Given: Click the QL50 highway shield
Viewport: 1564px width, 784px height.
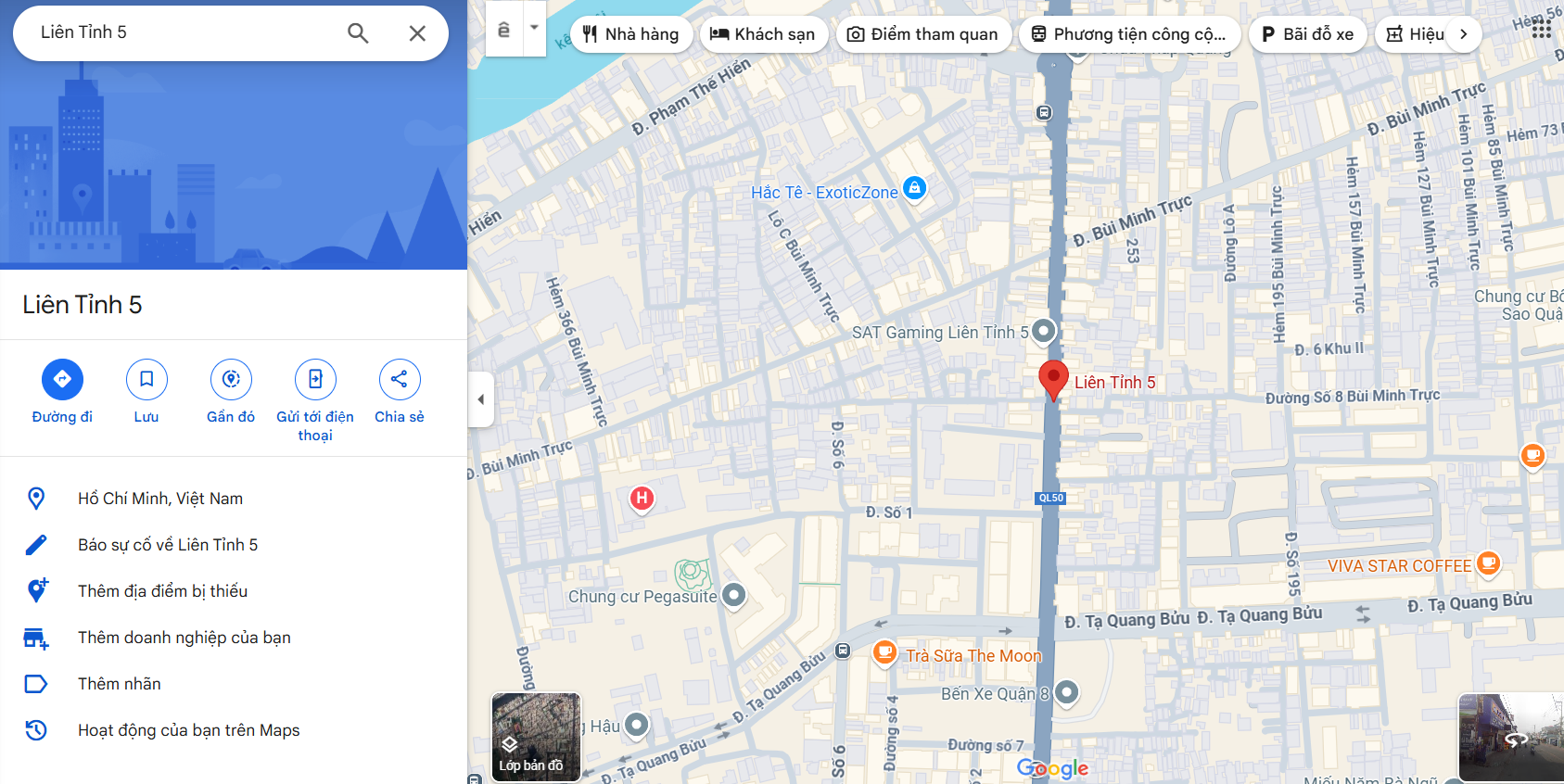Looking at the screenshot, I should 1051,498.
